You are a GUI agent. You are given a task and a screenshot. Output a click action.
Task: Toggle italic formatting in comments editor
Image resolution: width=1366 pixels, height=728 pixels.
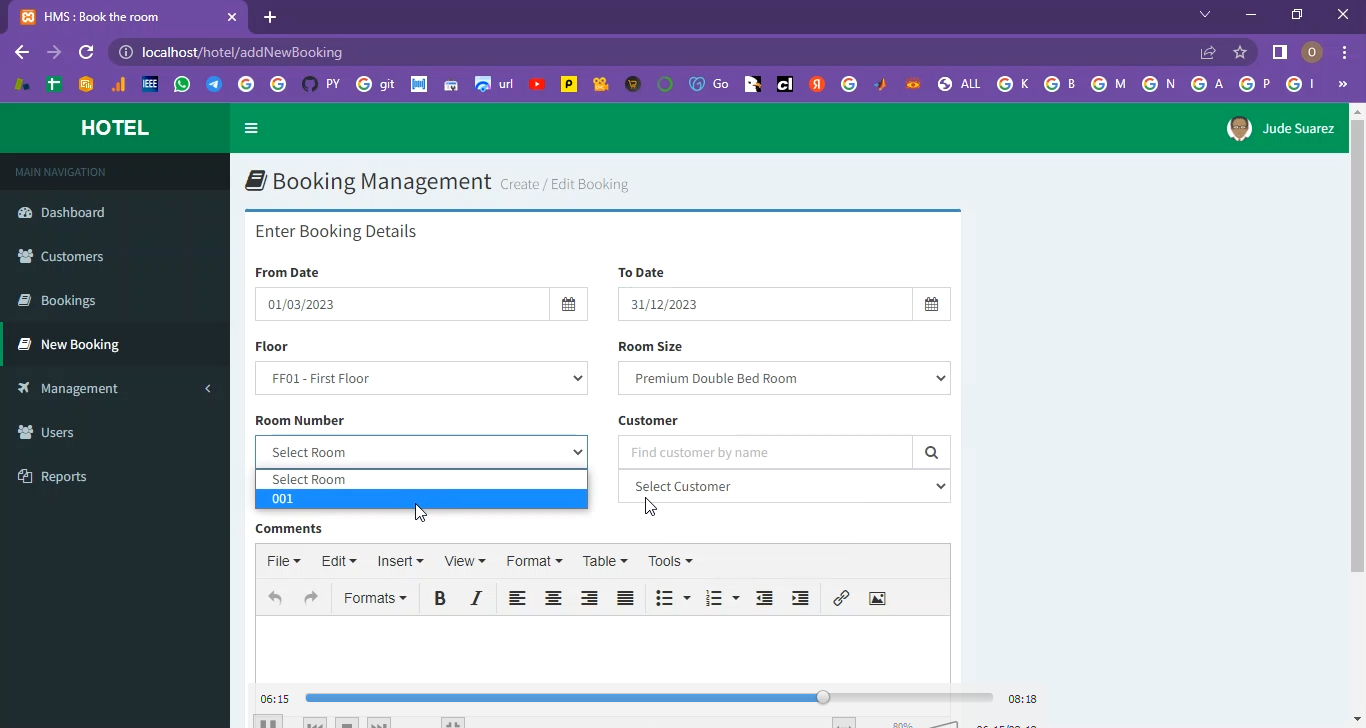click(x=476, y=598)
